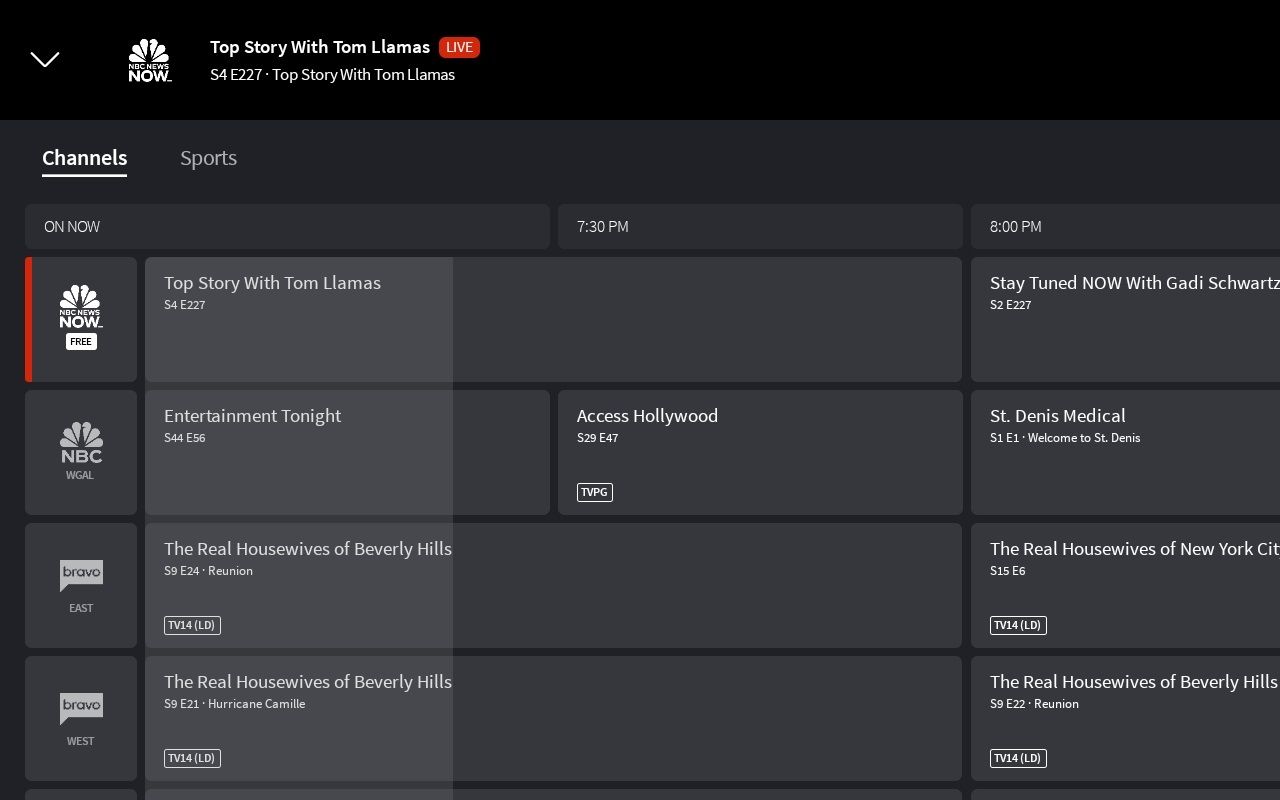Select the NBC WGAL channel icon
1280x800 pixels.
point(81,452)
